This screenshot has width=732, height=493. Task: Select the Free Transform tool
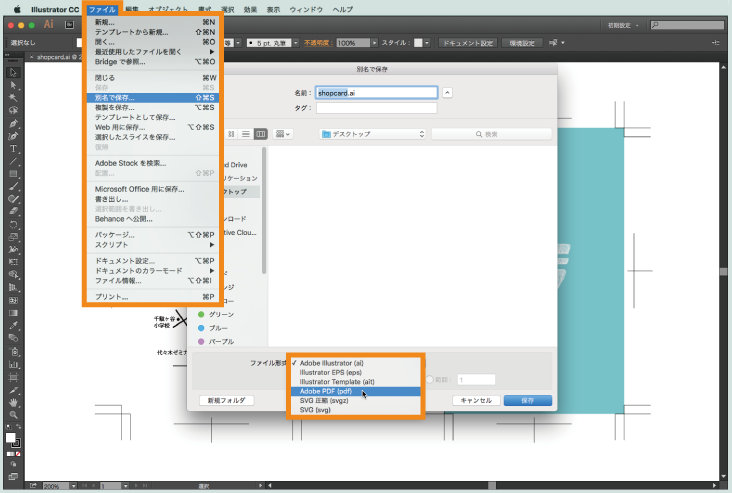click(x=13, y=262)
